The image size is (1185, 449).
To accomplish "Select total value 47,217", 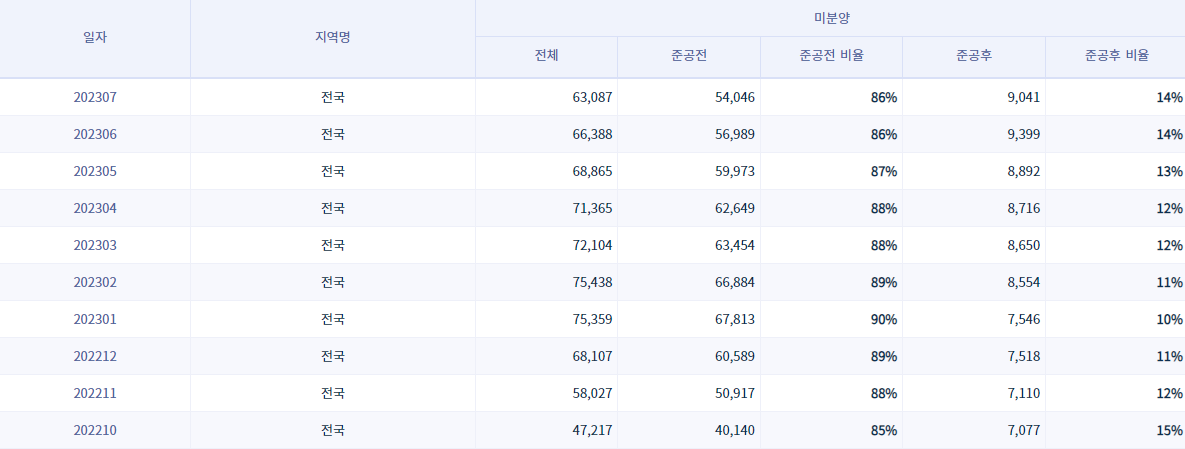I will pos(592,430).
